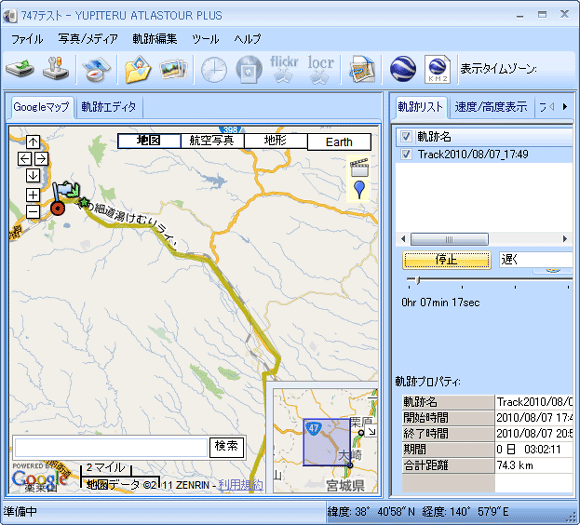Click the 合計距離 value 74.3 km
580x525 pixels.
tap(515, 465)
